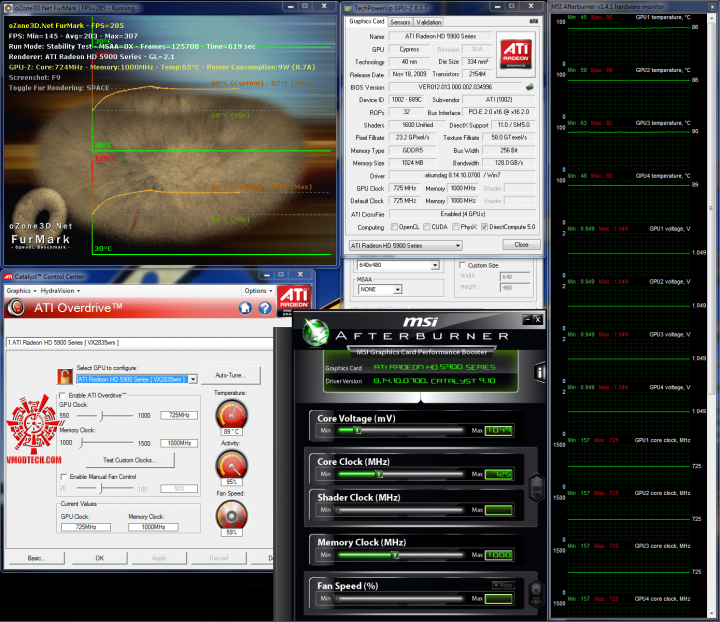Click the OK button in Catalyst

pyautogui.click(x=100, y=558)
